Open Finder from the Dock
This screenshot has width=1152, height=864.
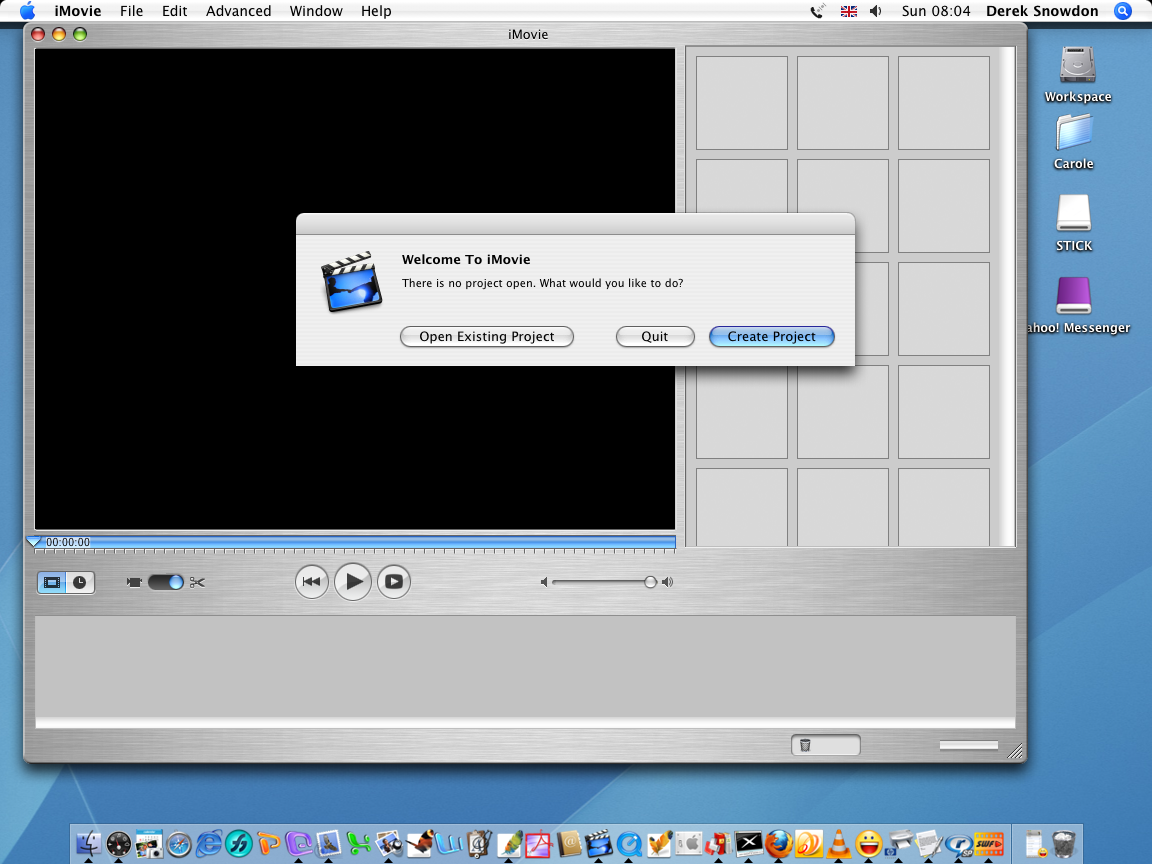88,843
